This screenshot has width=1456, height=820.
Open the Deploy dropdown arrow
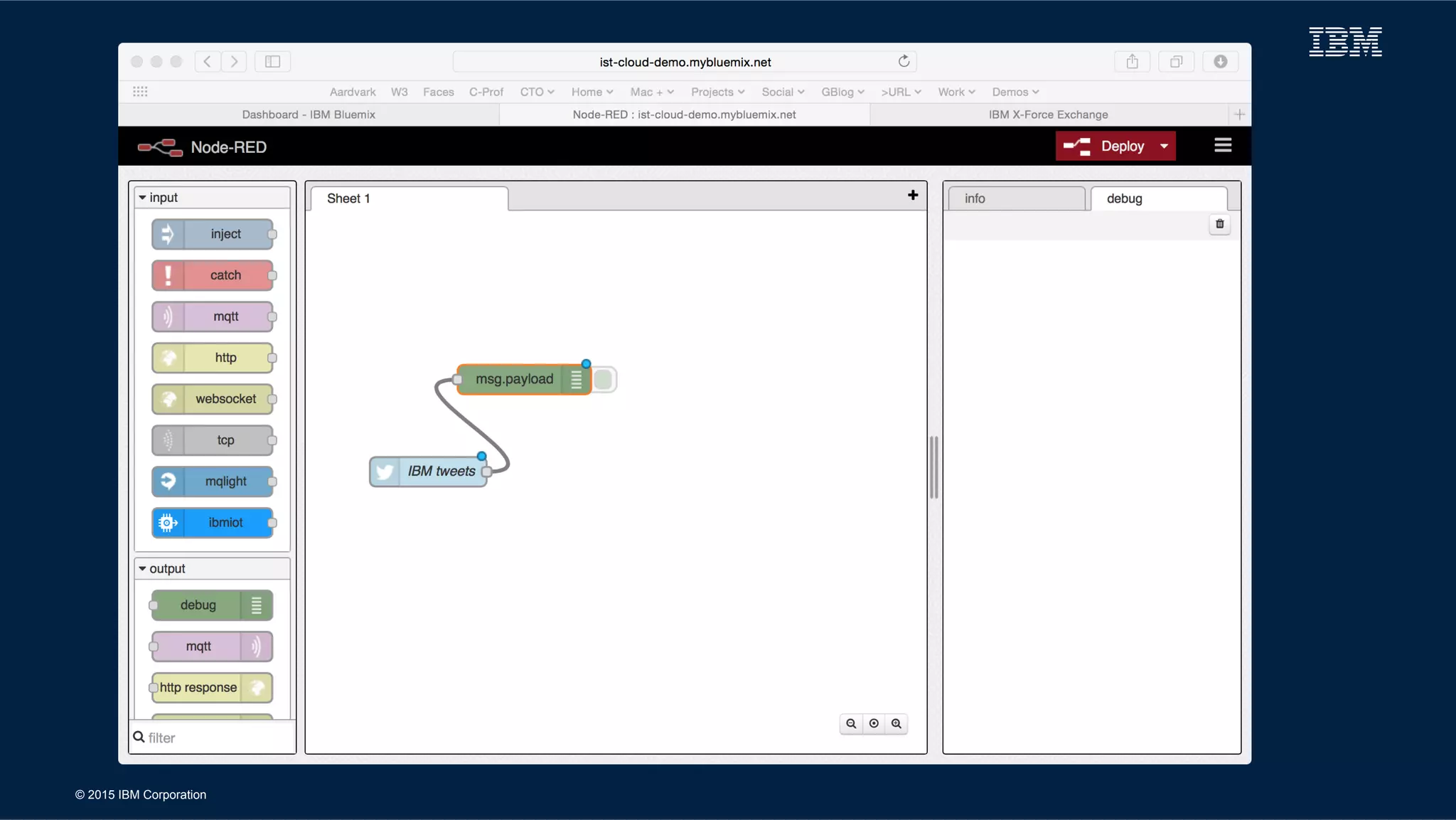[1164, 146]
